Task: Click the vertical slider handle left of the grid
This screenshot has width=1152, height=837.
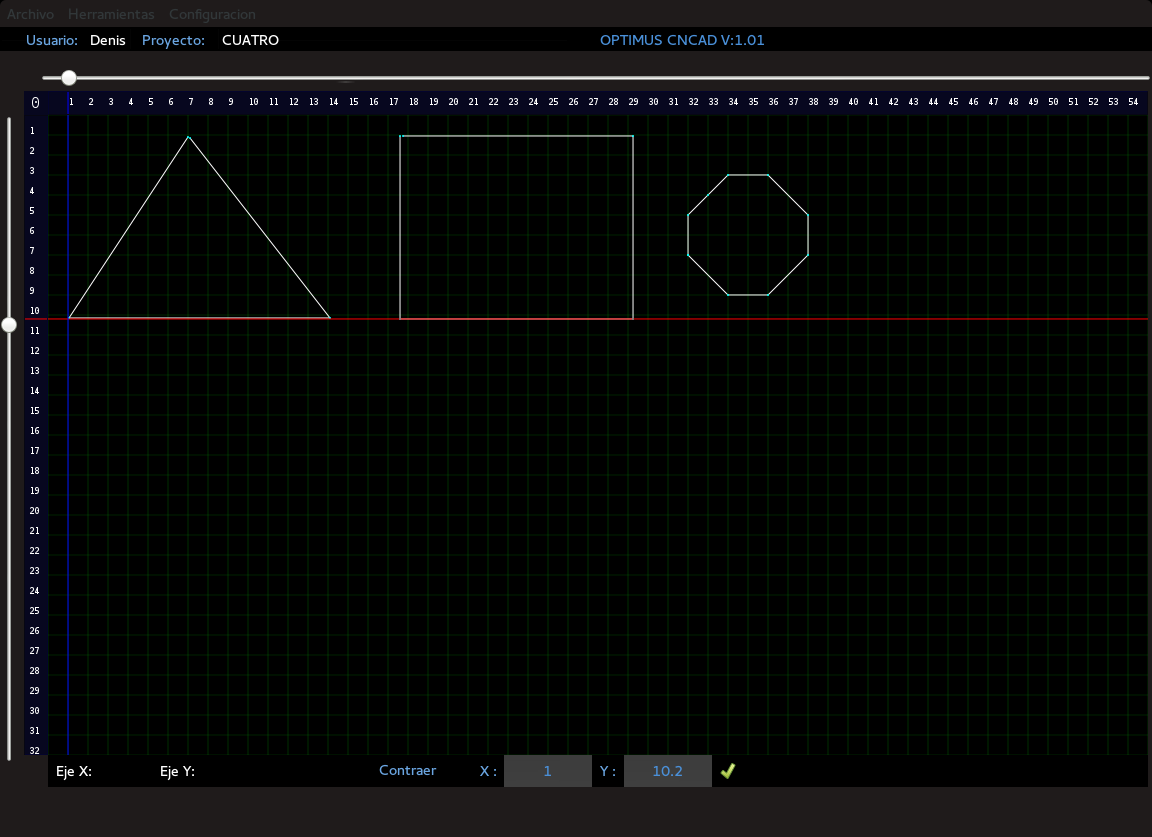Action: tap(9, 324)
